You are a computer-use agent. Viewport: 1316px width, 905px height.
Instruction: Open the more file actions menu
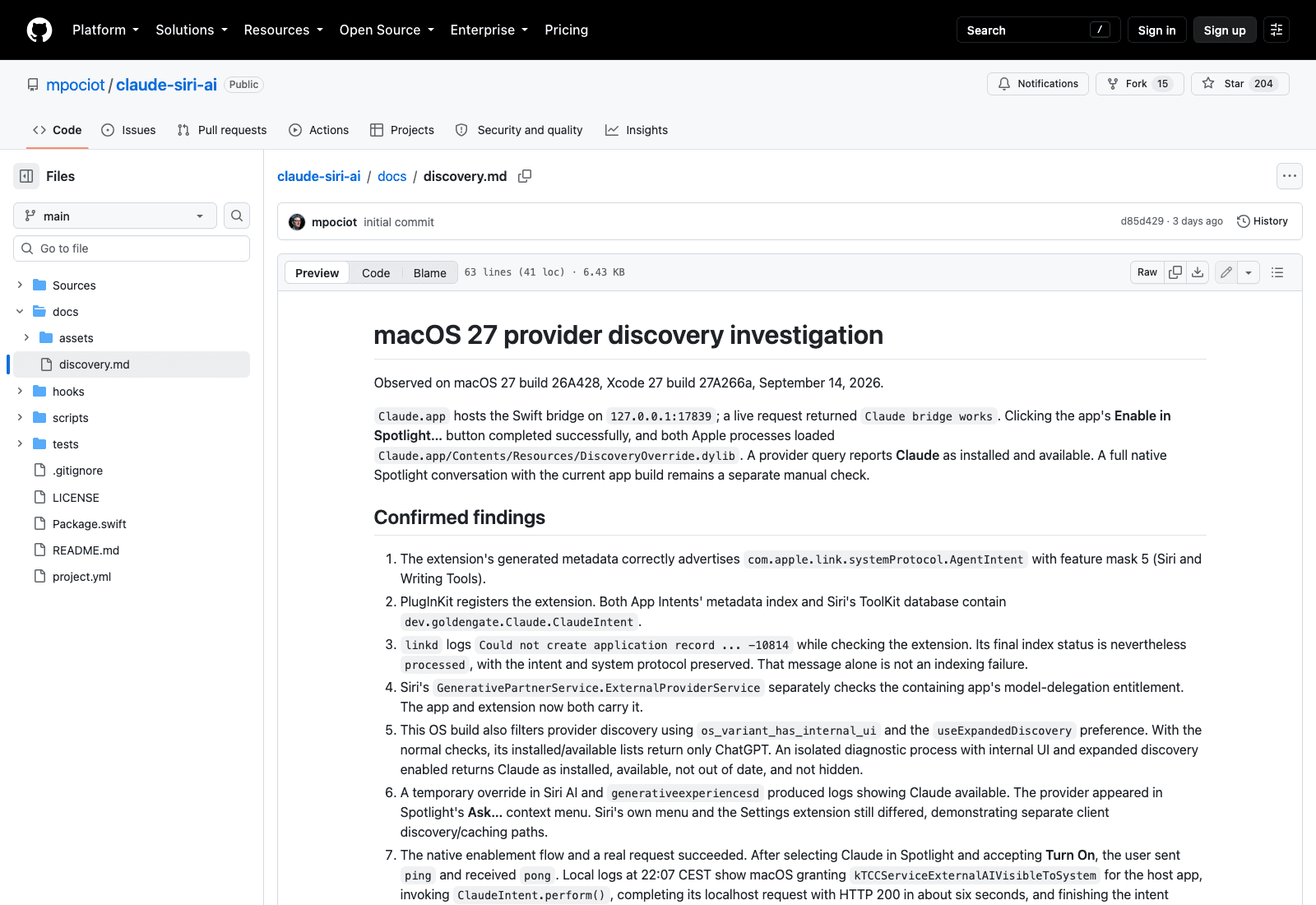[x=1290, y=176]
